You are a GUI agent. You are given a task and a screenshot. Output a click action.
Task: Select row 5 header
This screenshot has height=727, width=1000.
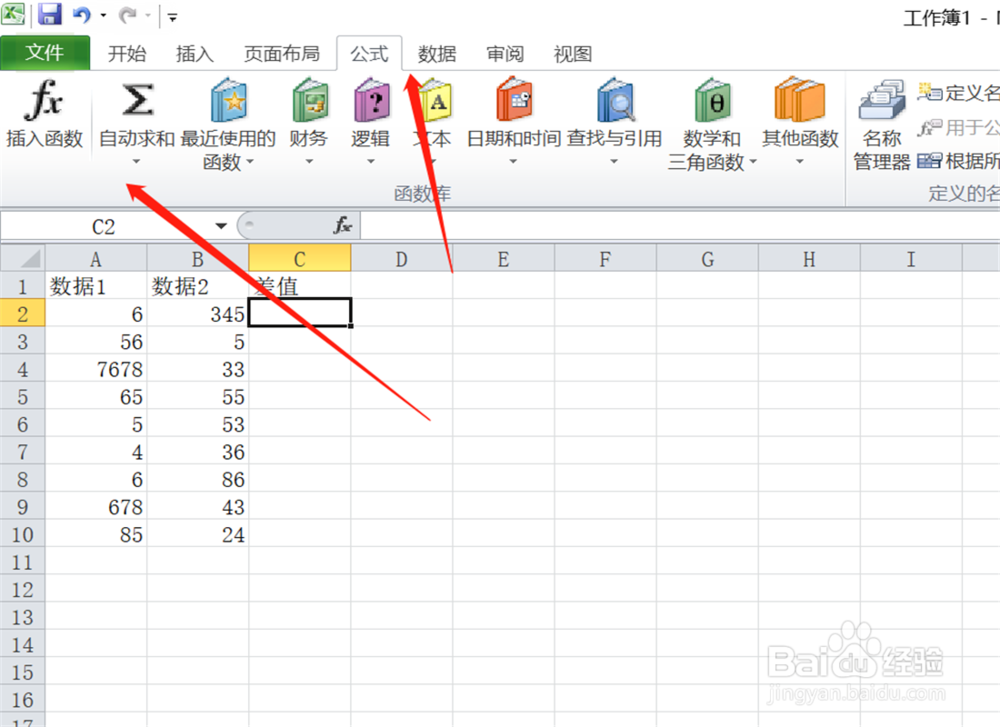pyautogui.click(x=22, y=397)
